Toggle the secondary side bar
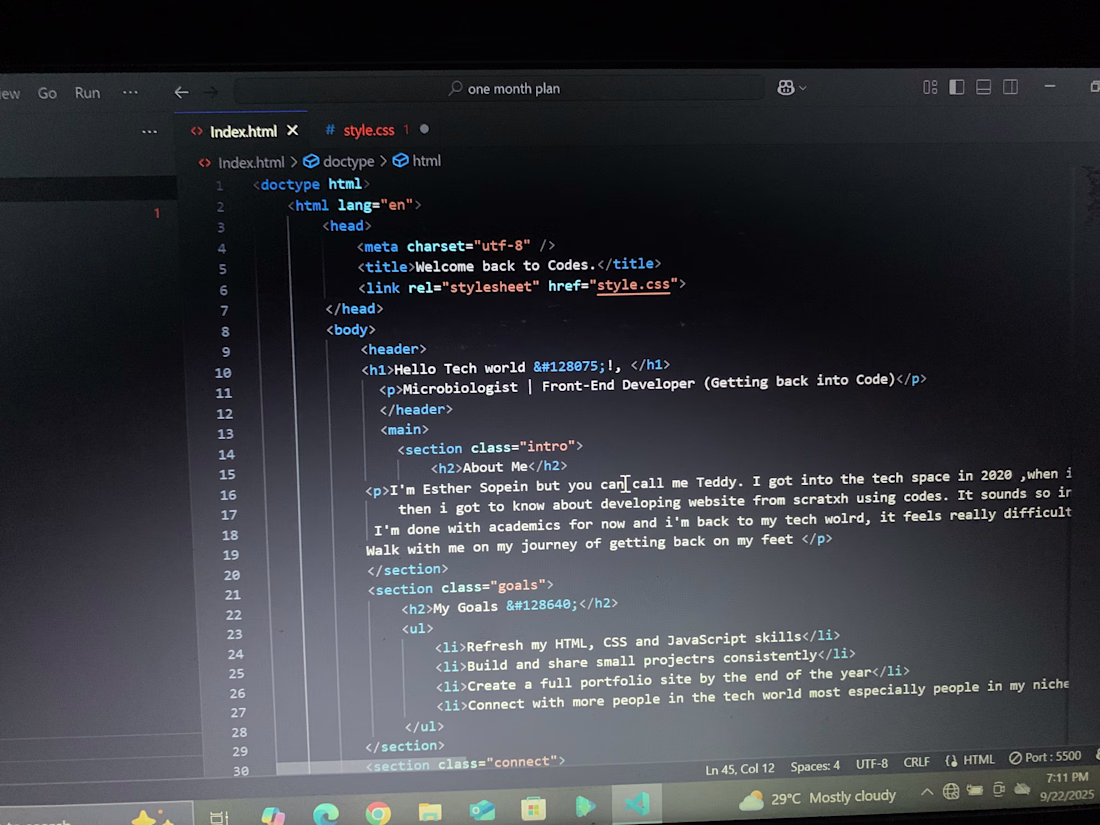The width and height of the screenshot is (1100, 825). 1010,87
